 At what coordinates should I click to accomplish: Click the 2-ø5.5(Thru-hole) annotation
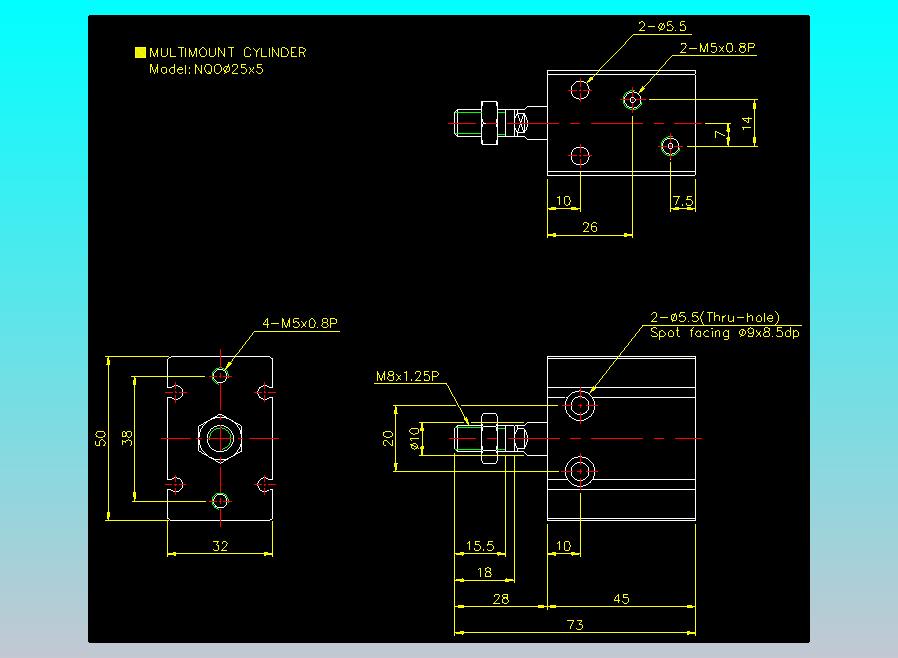pos(715,317)
